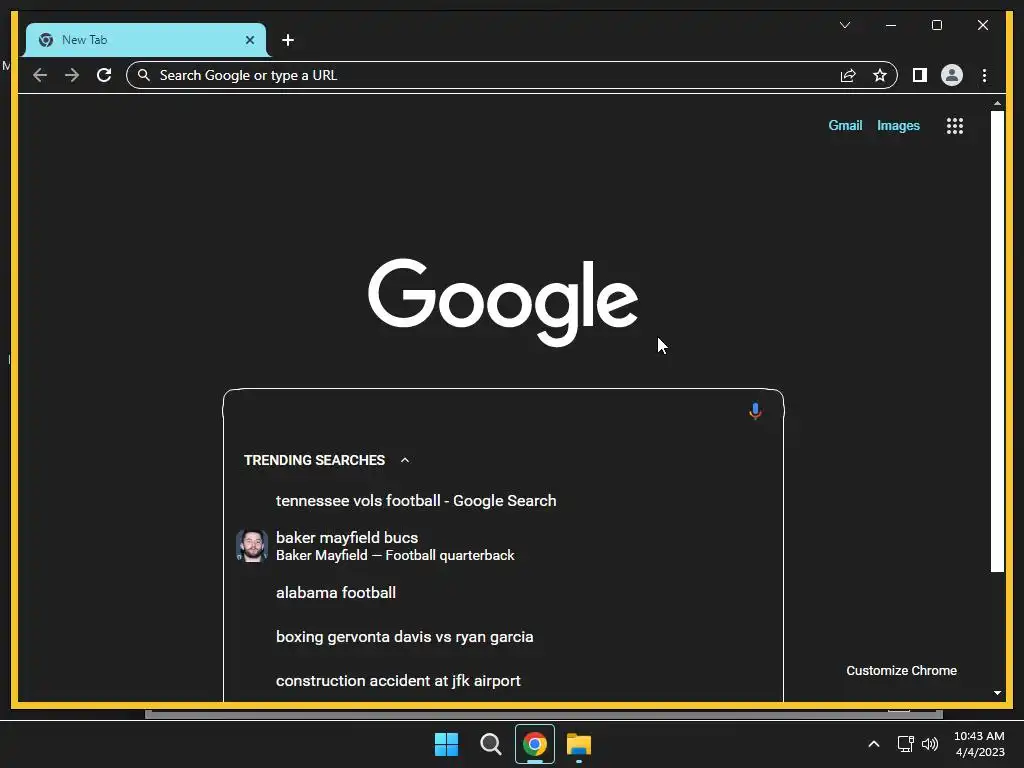The image size is (1024, 768).
Task: Click the vertical page scrollbar
Action: [x=997, y=341]
